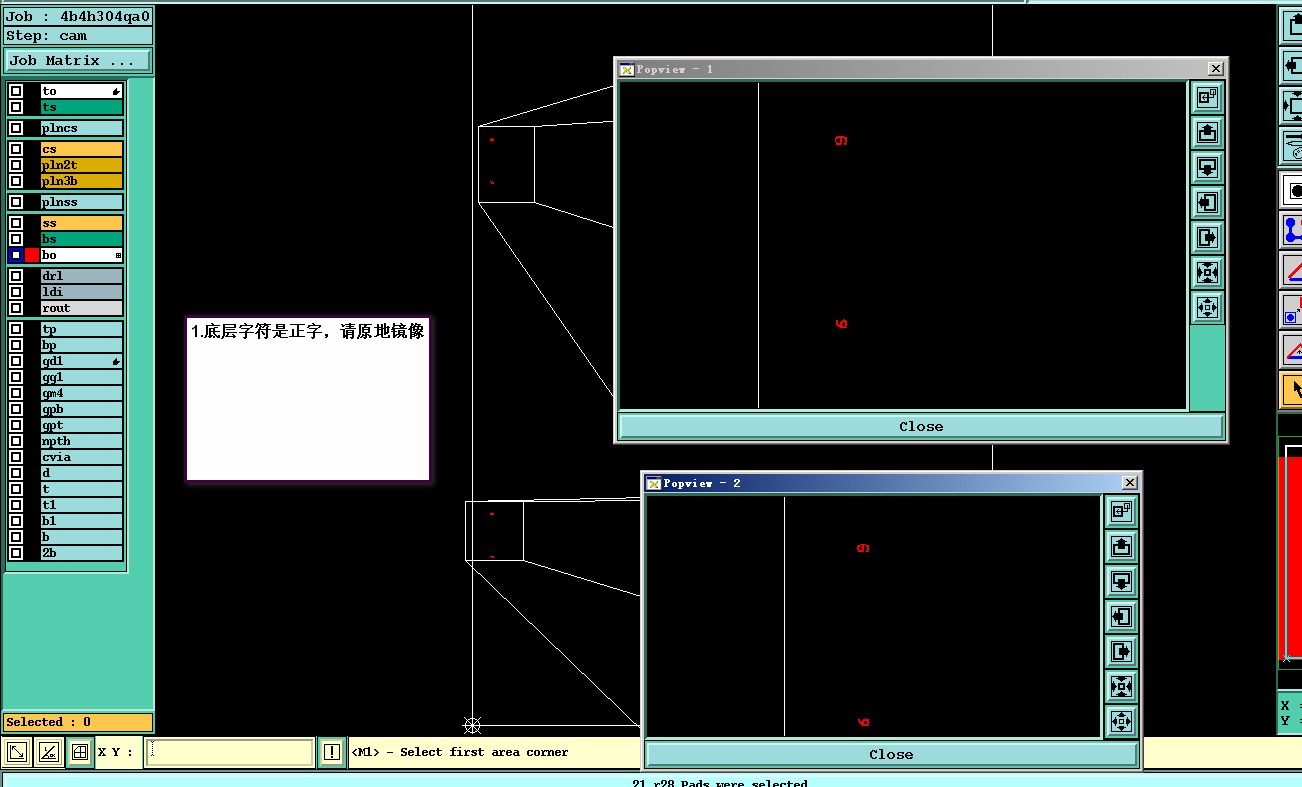Toggle visibility checkbox for layer ts
The image size is (1302, 787).
point(16,107)
